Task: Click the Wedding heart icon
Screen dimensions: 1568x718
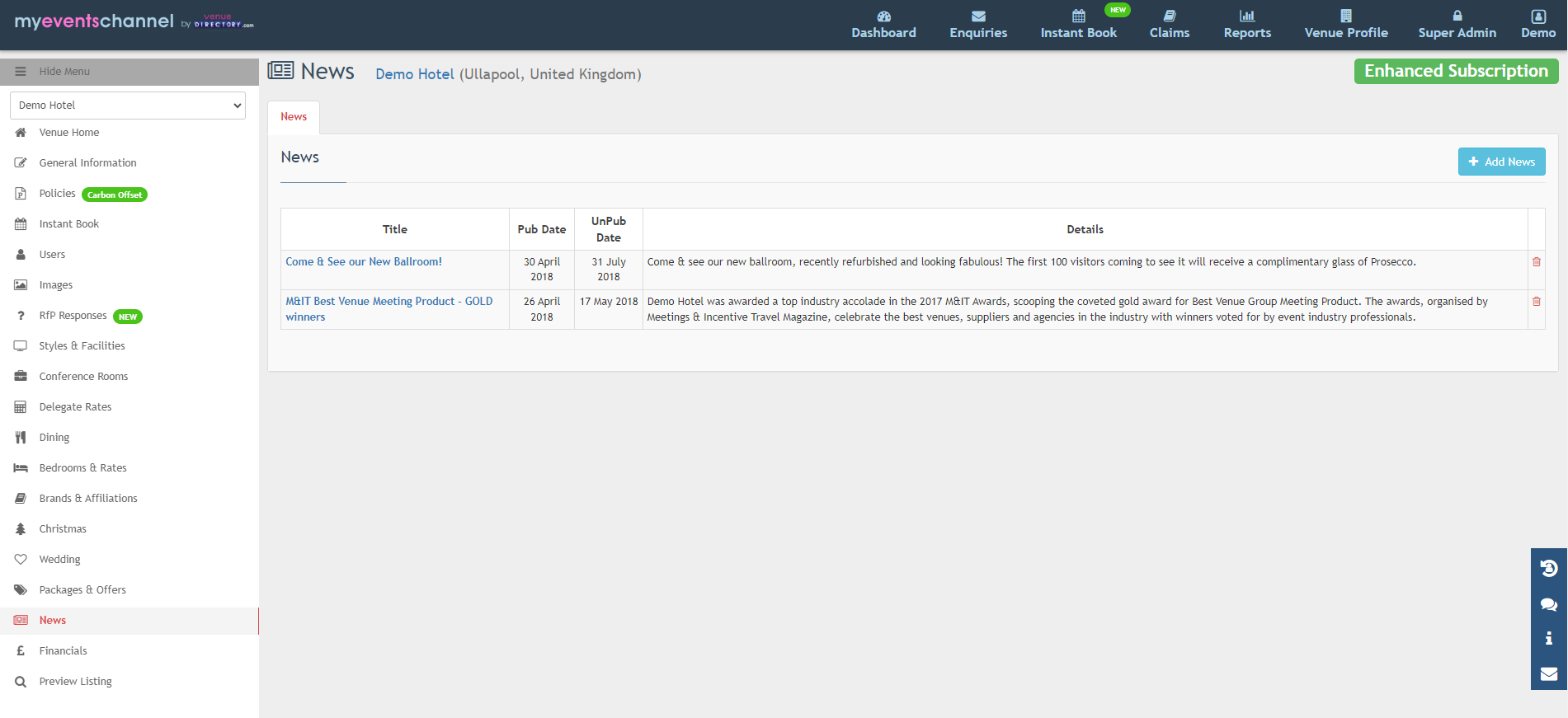Action: click(21, 559)
